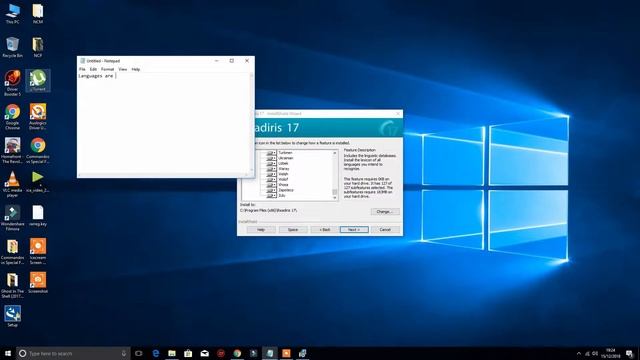Select the Auslogics Driver Updater desktop shortcut
This screenshot has width=640, height=360.
(38, 117)
